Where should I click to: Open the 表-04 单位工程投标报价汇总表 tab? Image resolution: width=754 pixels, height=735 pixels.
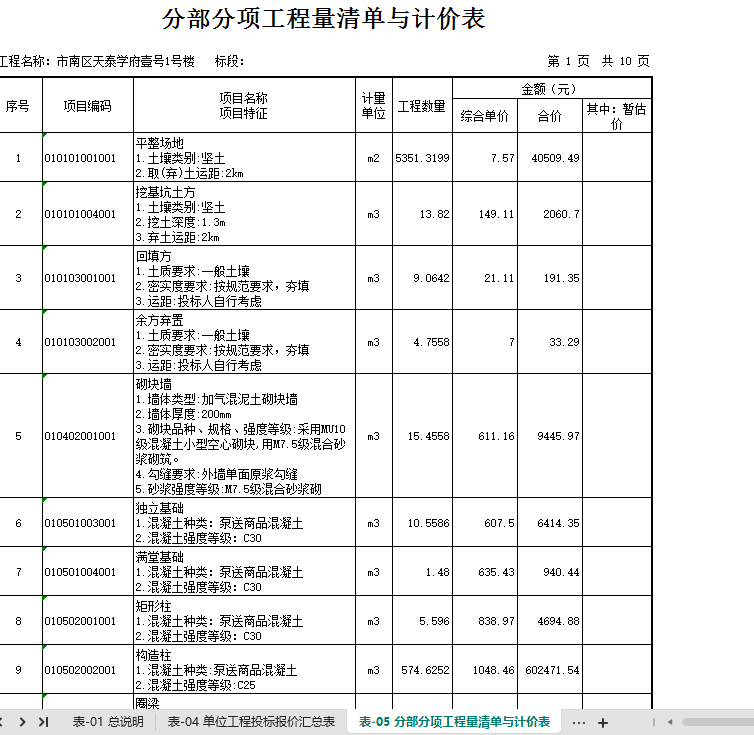251,722
